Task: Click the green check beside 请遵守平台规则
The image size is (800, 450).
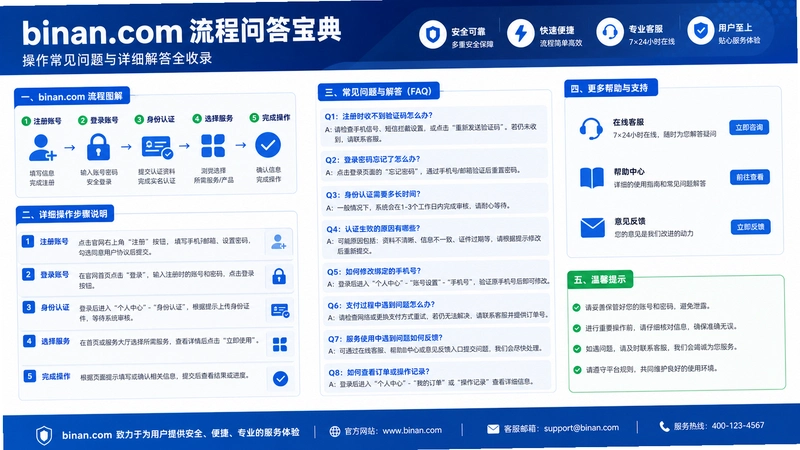Action: pyautogui.click(x=578, y=370)
